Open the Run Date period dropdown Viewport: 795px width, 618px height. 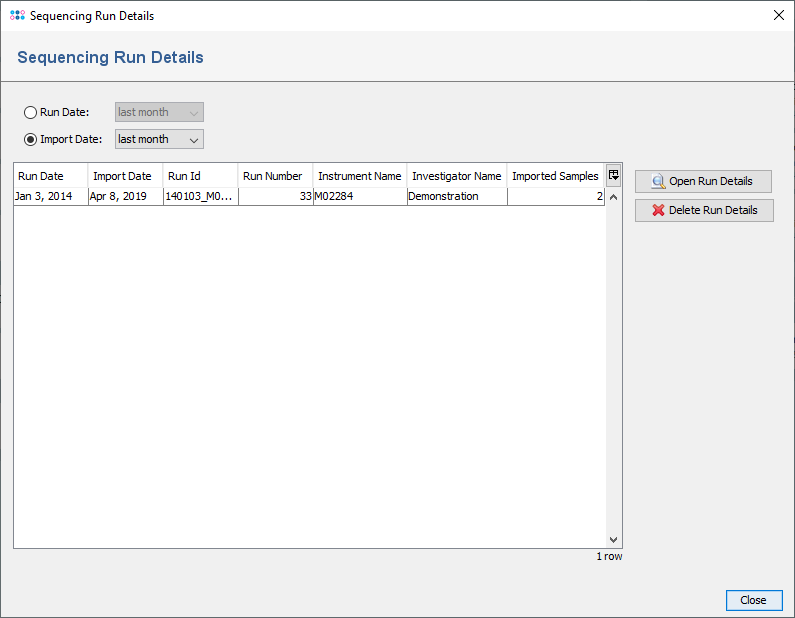(159, 112)
